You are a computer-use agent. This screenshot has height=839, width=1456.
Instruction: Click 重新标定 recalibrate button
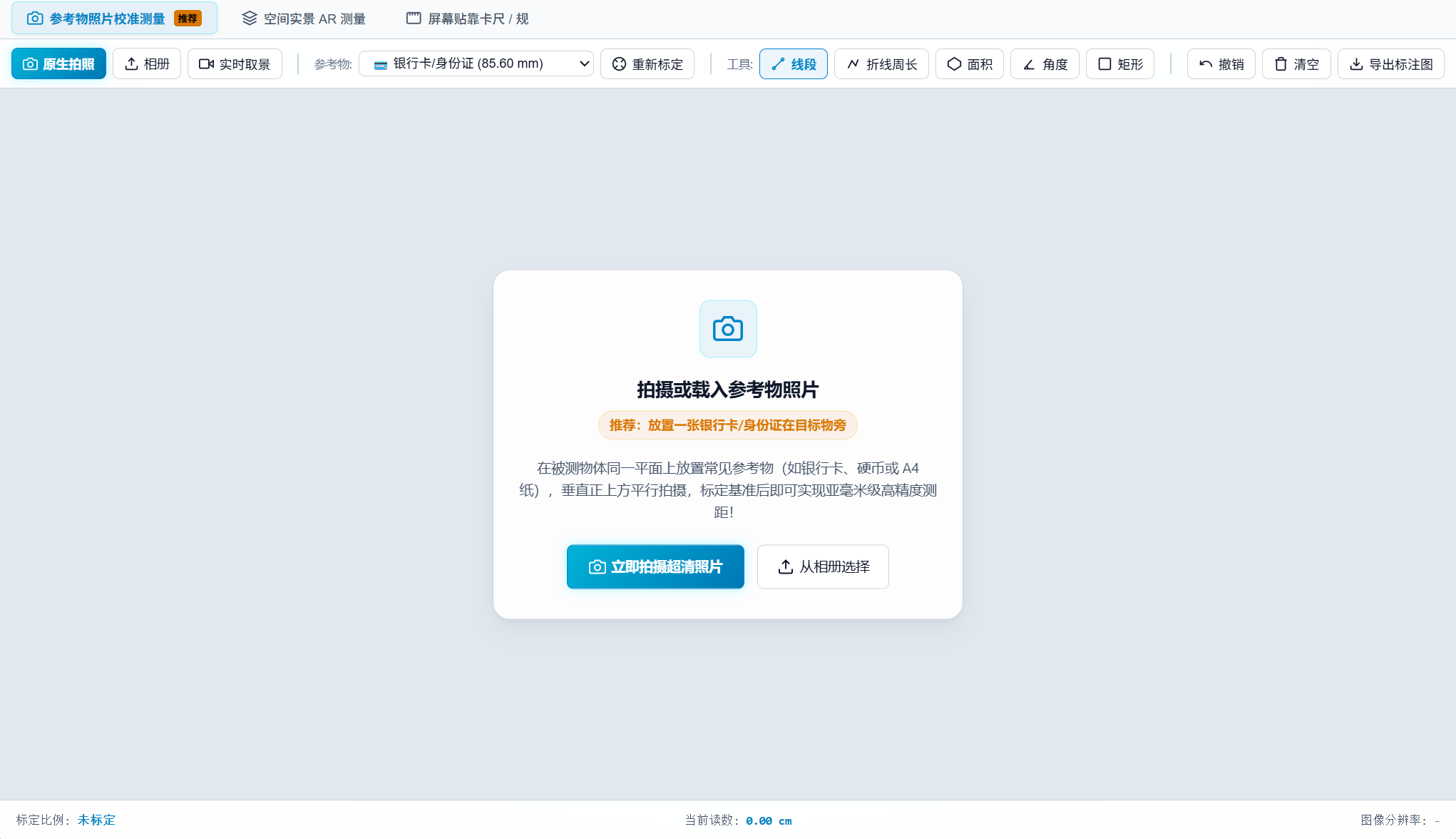click(647, 64)
